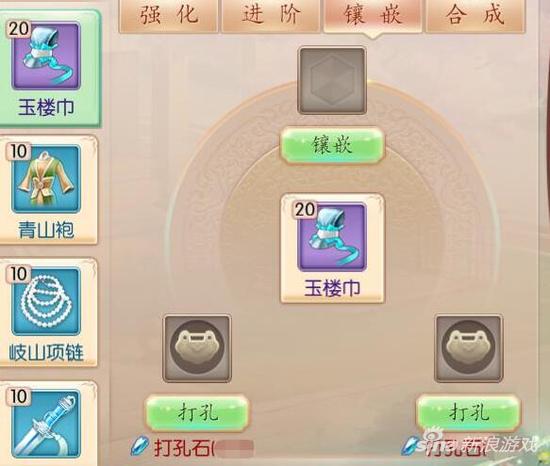This screenshot has width=550, height=466.
Task: Switch to the 强化 tab
Action: pyautogui.click(x=169, y=15)
